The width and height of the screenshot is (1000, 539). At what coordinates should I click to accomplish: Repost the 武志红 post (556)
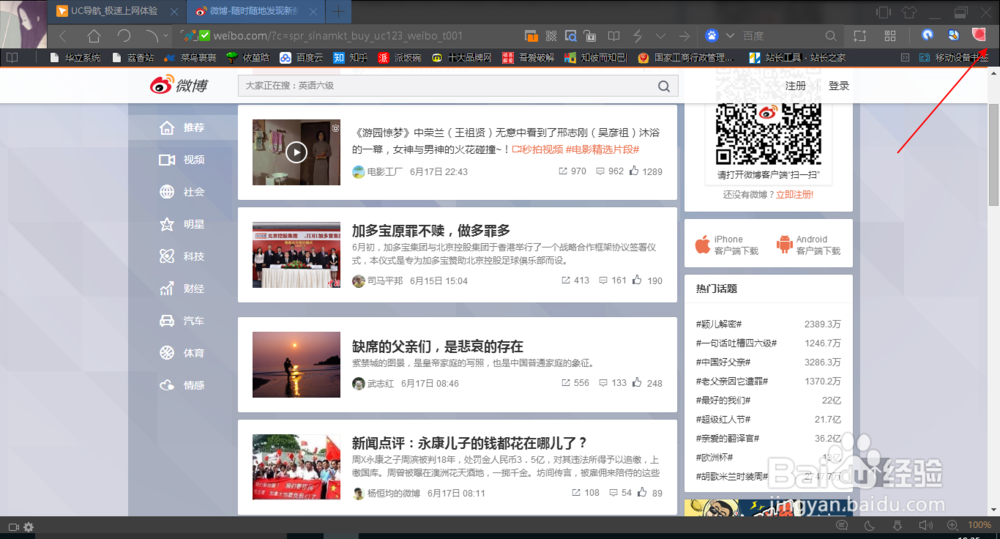click(575, 383)
